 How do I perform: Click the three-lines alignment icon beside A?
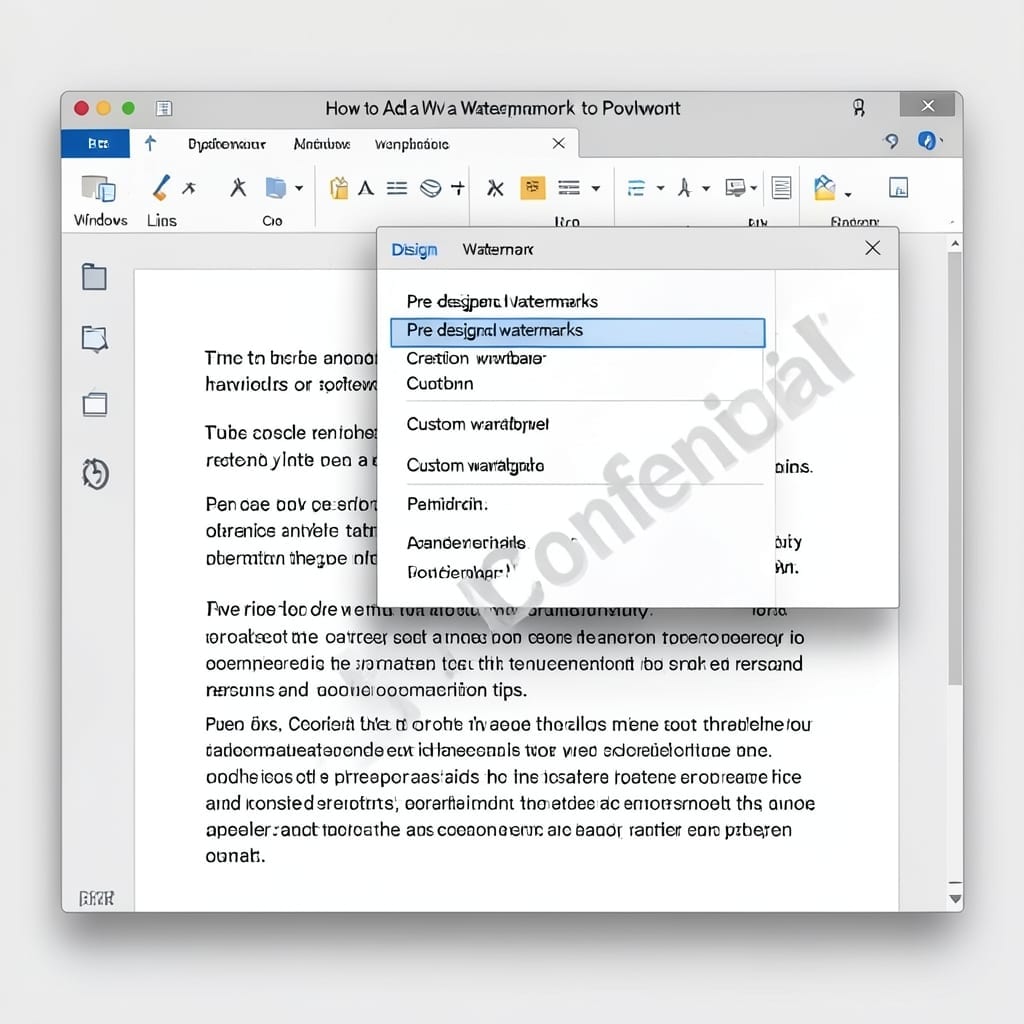point(396,188)
